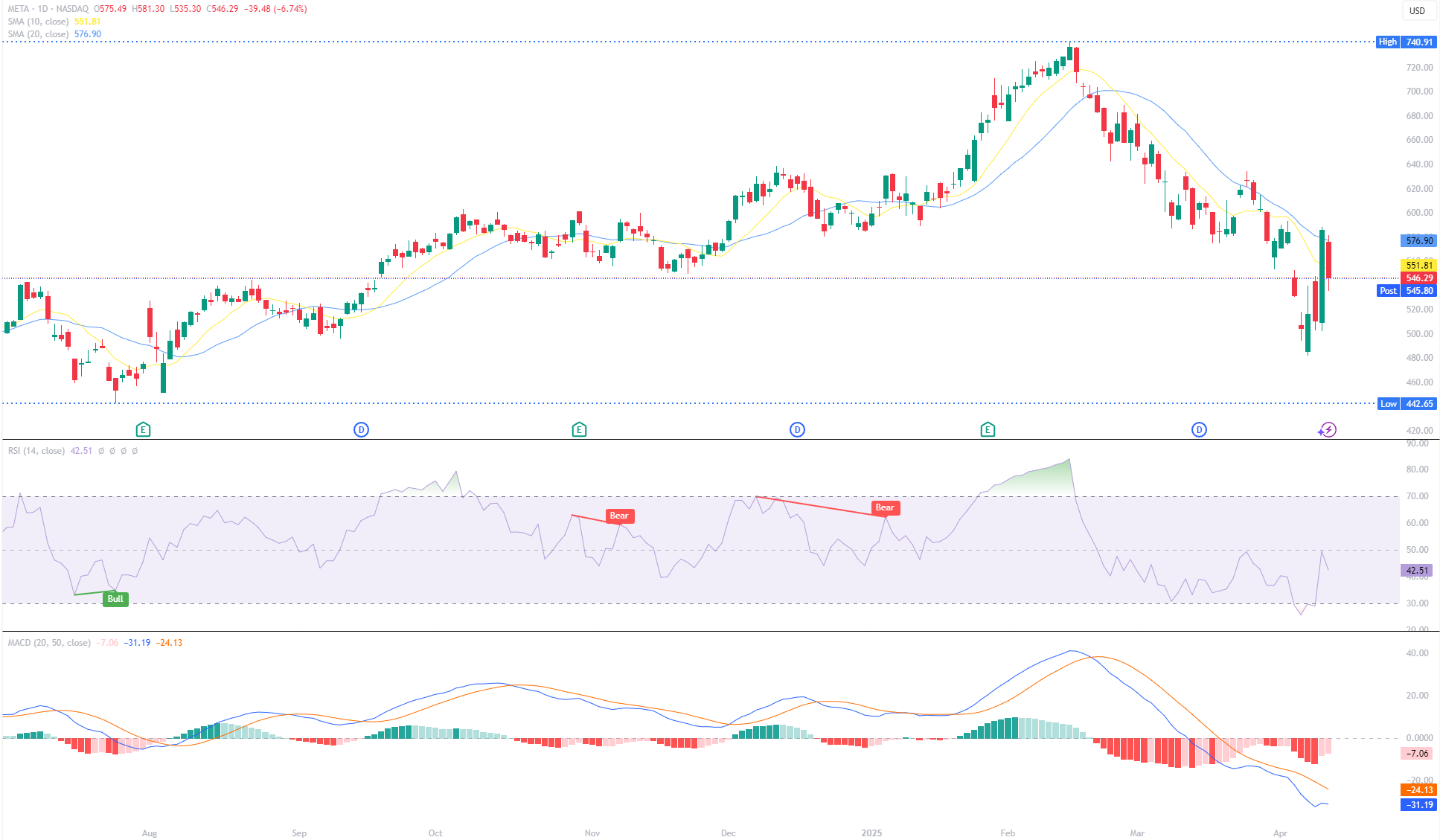This screenshot has width=1440, height=840.
Task: Click the earnings E marker near November
Action: [579, 429]
